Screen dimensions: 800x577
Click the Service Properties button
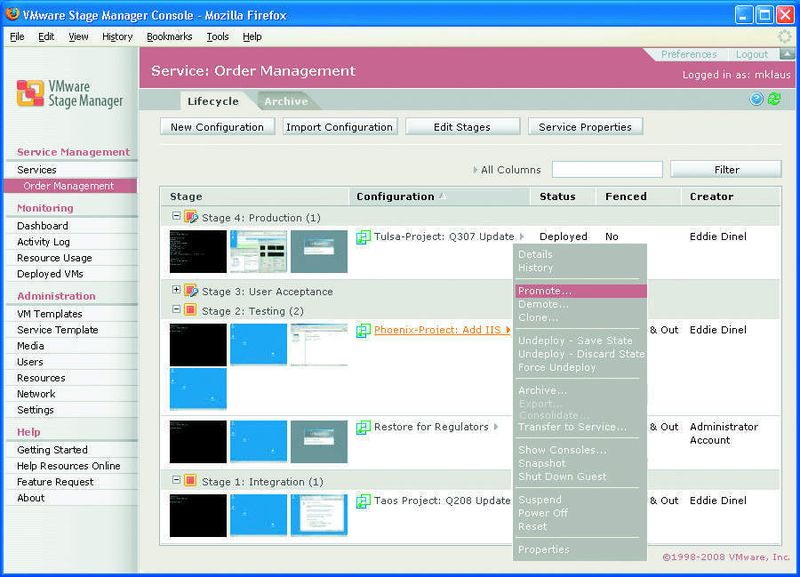[x=585, y=127]
